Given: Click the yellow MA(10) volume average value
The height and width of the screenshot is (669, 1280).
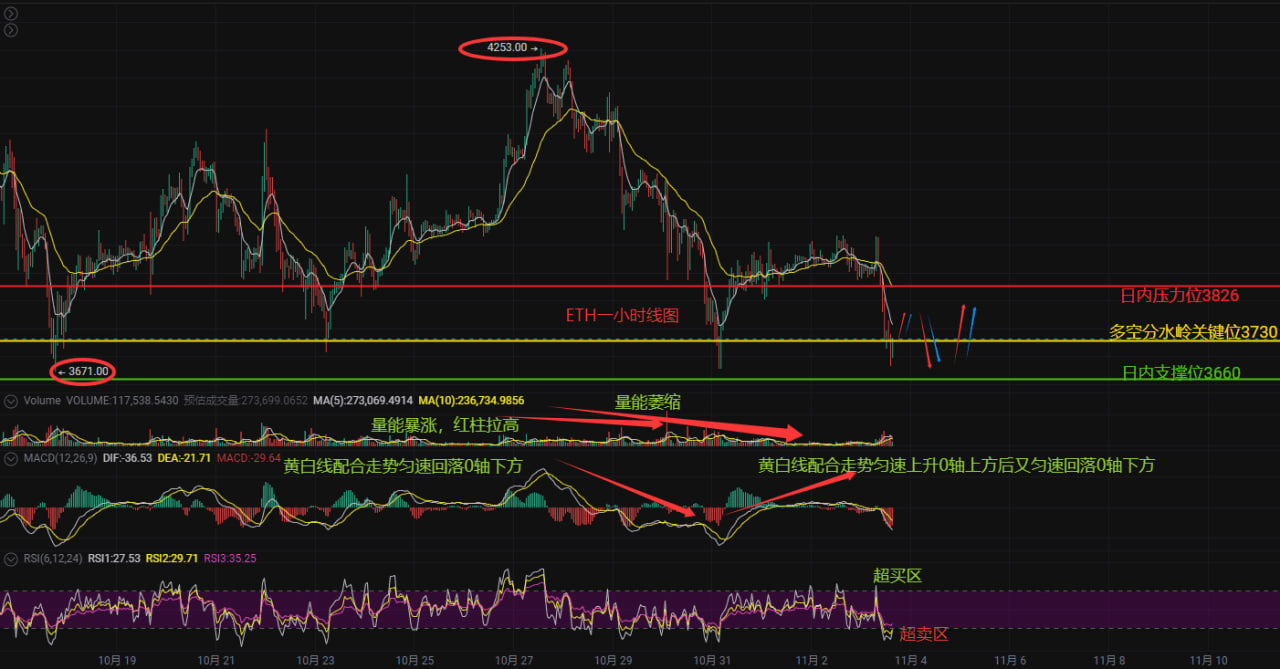Looking at the screenshot, I should [x=471, y=400].
